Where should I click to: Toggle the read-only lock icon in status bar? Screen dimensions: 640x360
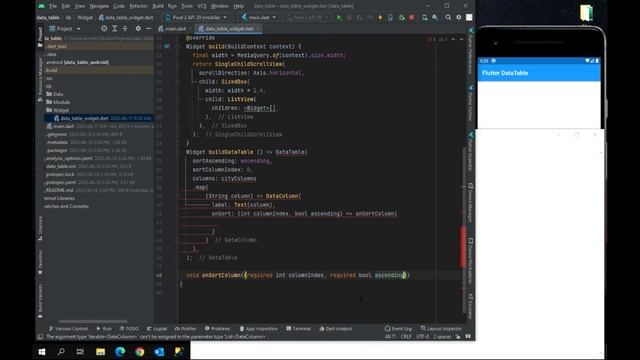458,337
